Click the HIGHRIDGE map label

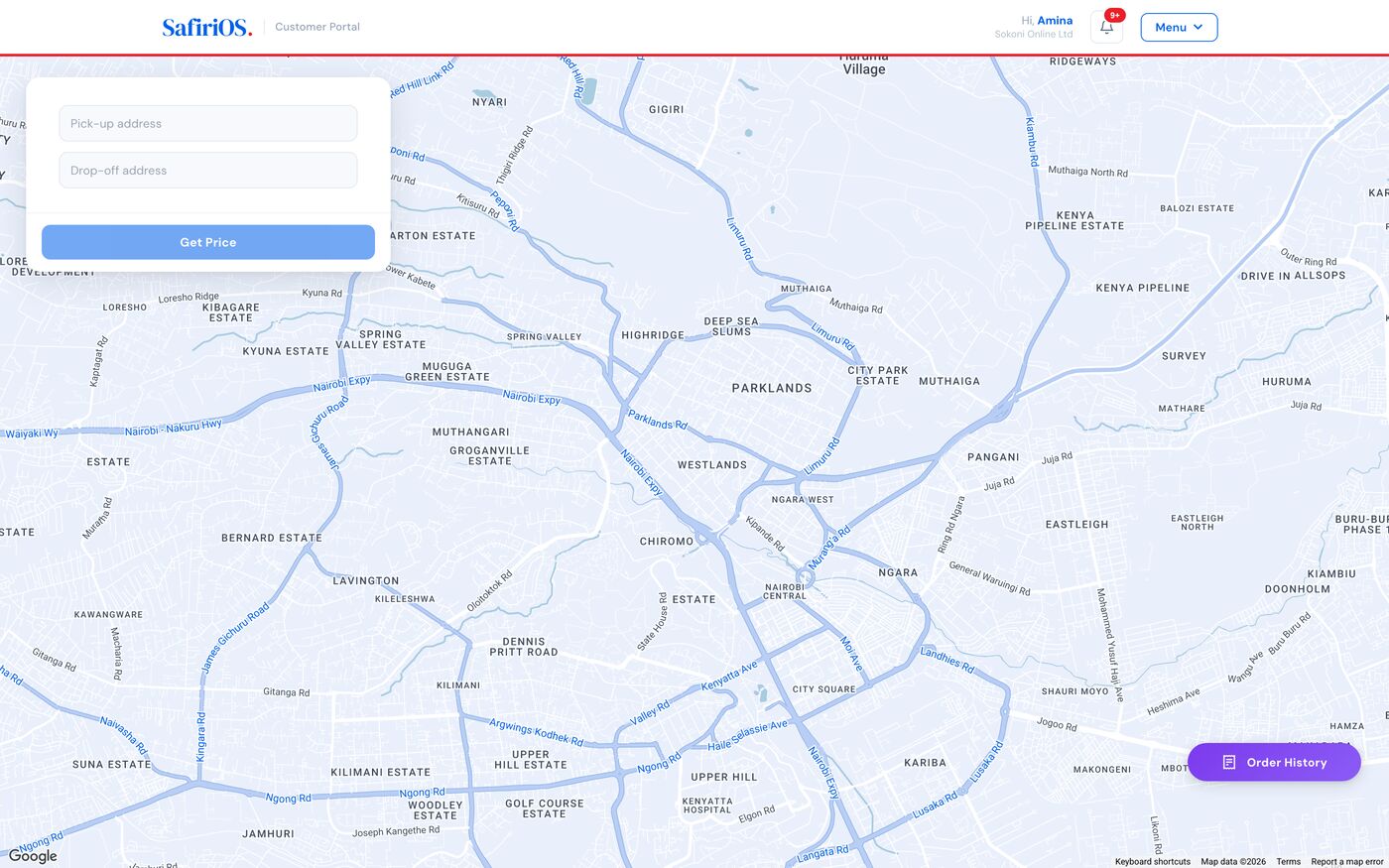pyautogui.click(x=653, y=335)
